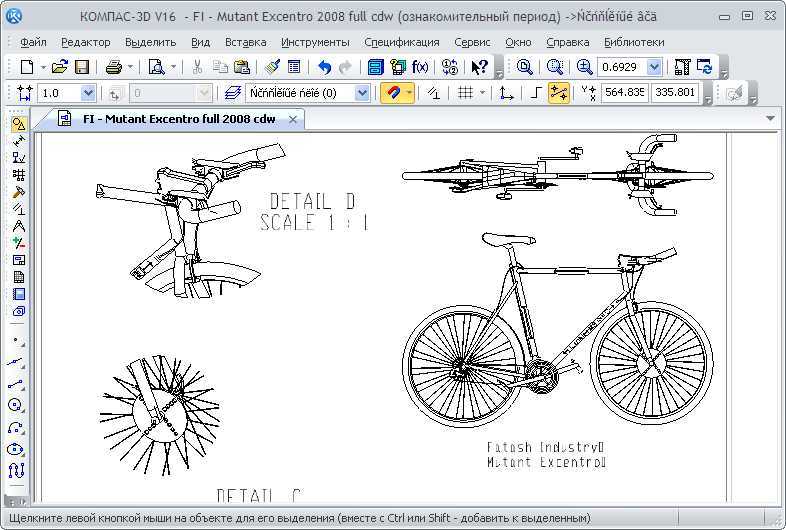Click the Print icon in toolbar

point(113,67)
